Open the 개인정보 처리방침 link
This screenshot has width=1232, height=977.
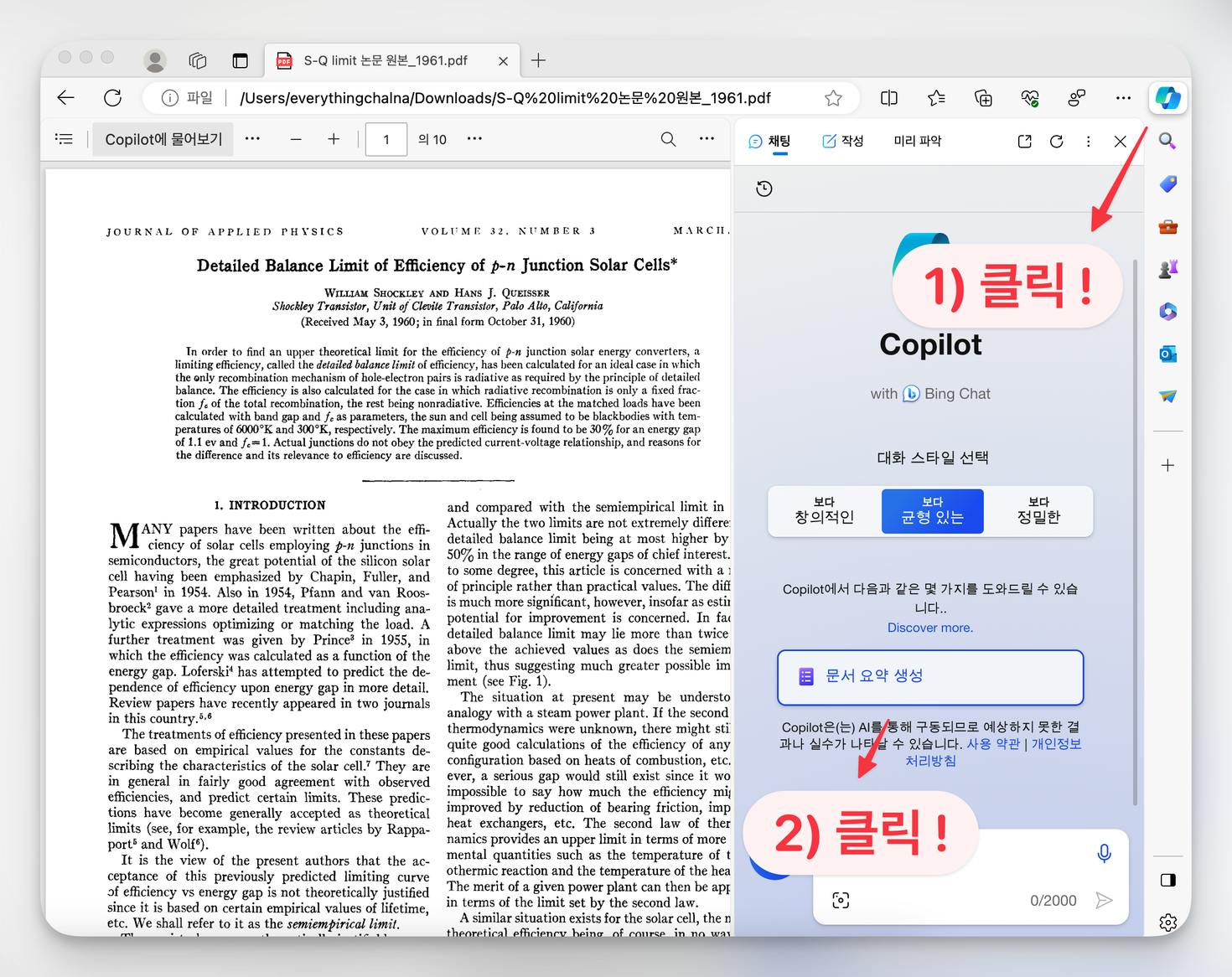pos(993,752)
